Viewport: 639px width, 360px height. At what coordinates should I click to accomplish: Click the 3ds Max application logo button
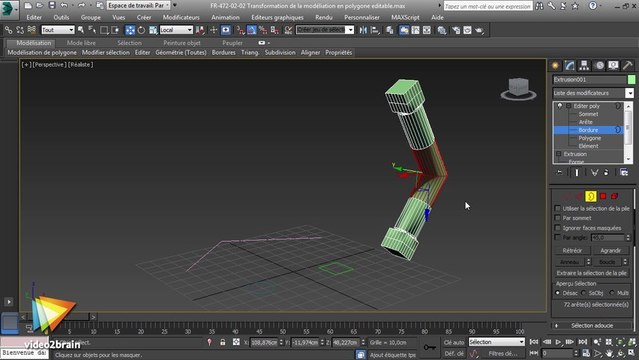(x=8, y=9)
